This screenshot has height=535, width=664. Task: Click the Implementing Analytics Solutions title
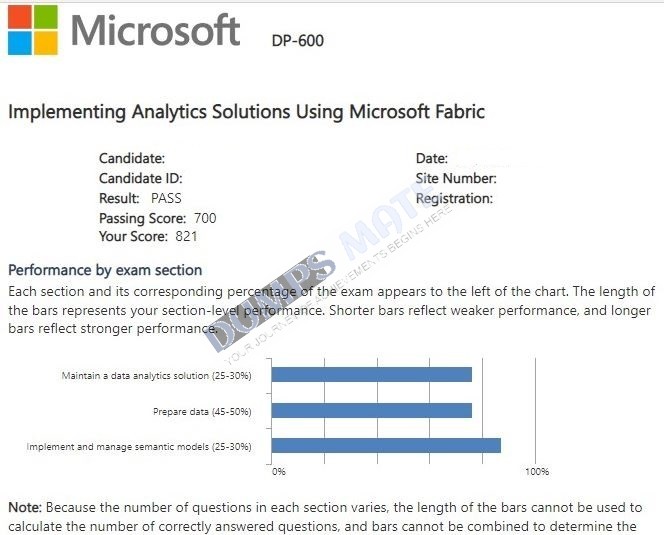click(x=246, y=112)
